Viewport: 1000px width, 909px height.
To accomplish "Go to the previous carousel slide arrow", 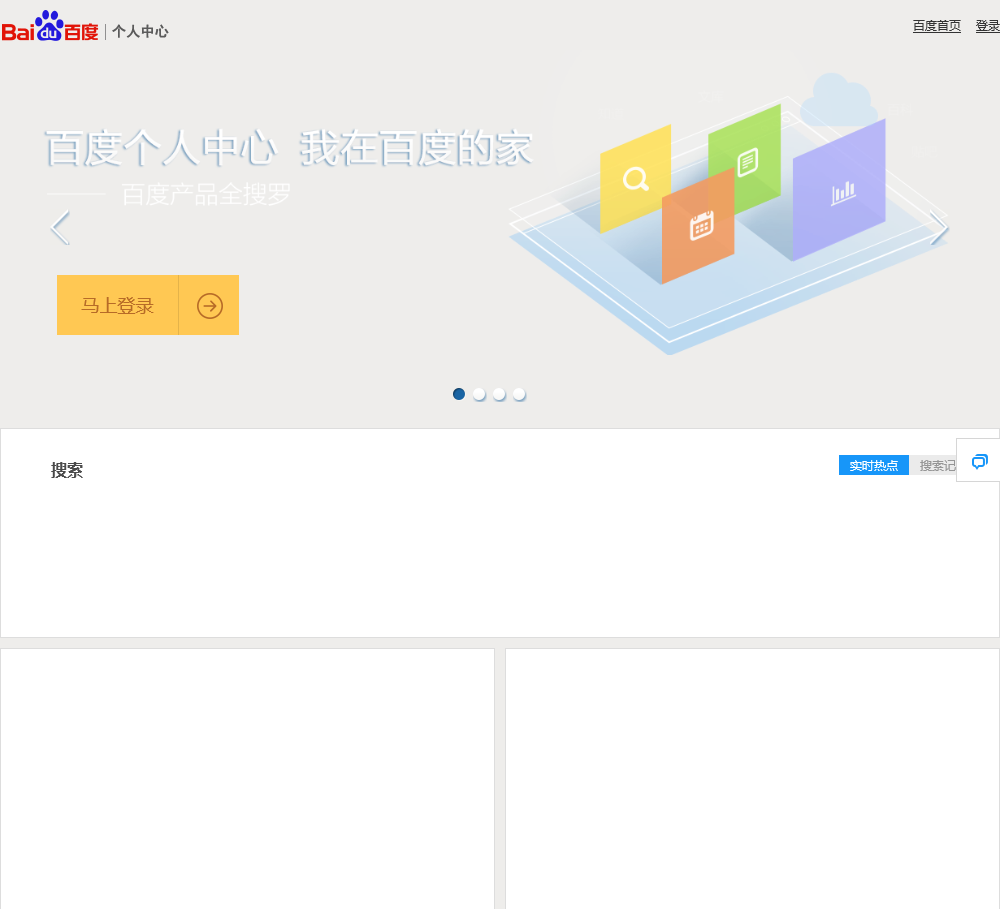I will [60, 228].
